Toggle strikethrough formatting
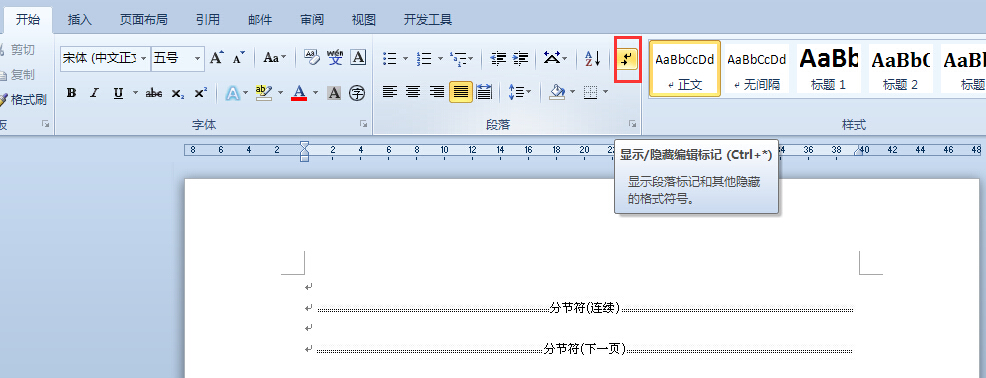986x378 pixels. (x=153, y=93)
